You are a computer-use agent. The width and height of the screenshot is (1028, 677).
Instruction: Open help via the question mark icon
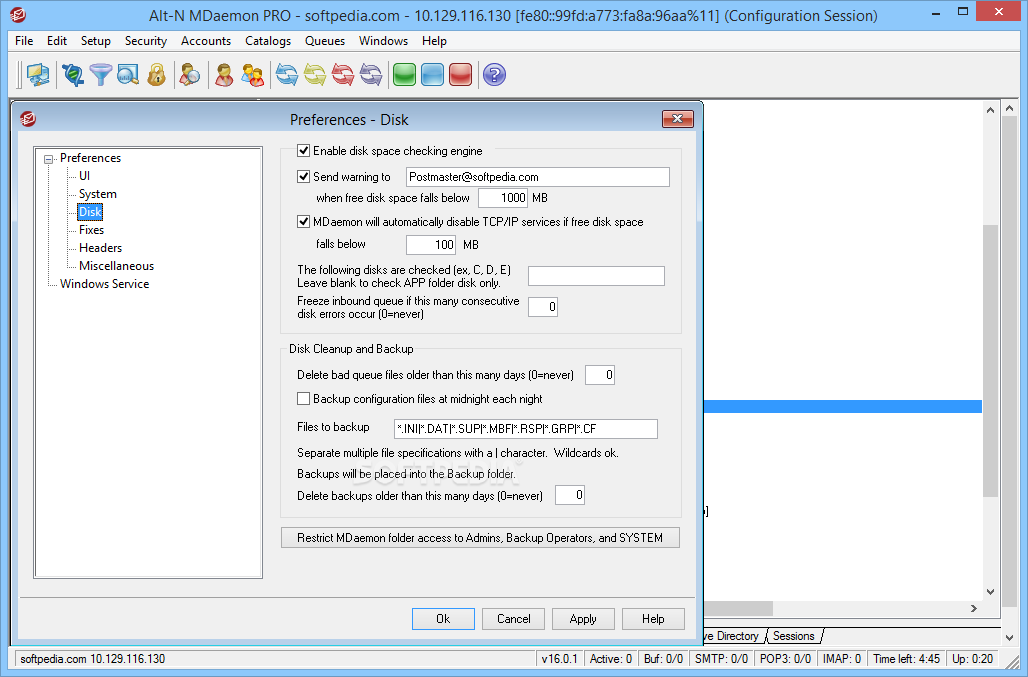pyautogui.click(x=494, y=75)
